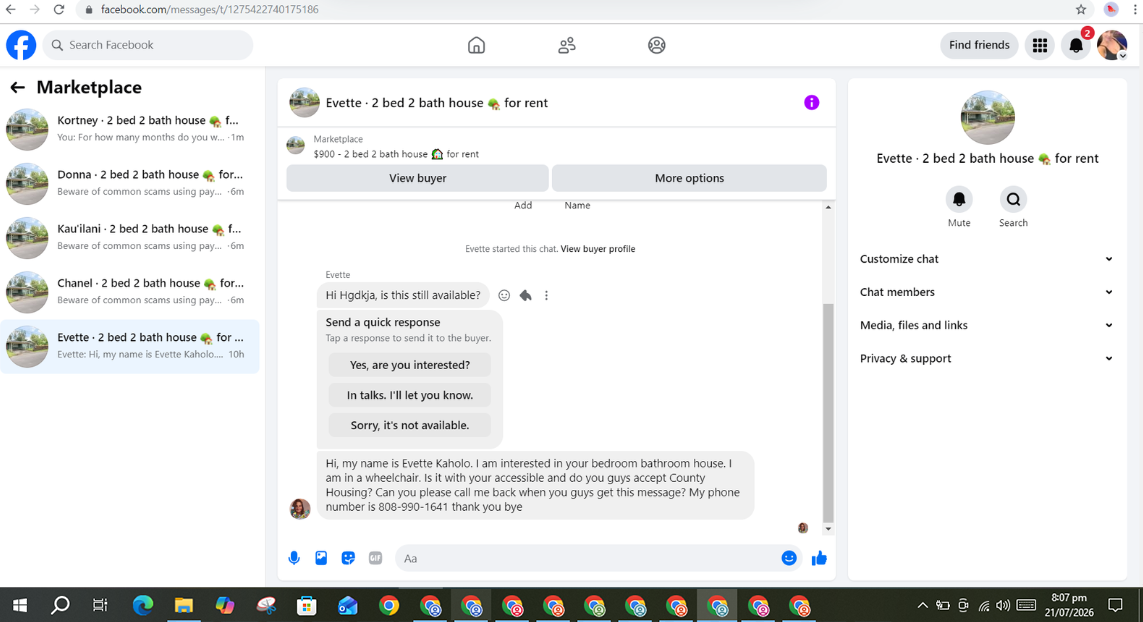
Task: Send a thumbs-up like
Action: (819, 558)
